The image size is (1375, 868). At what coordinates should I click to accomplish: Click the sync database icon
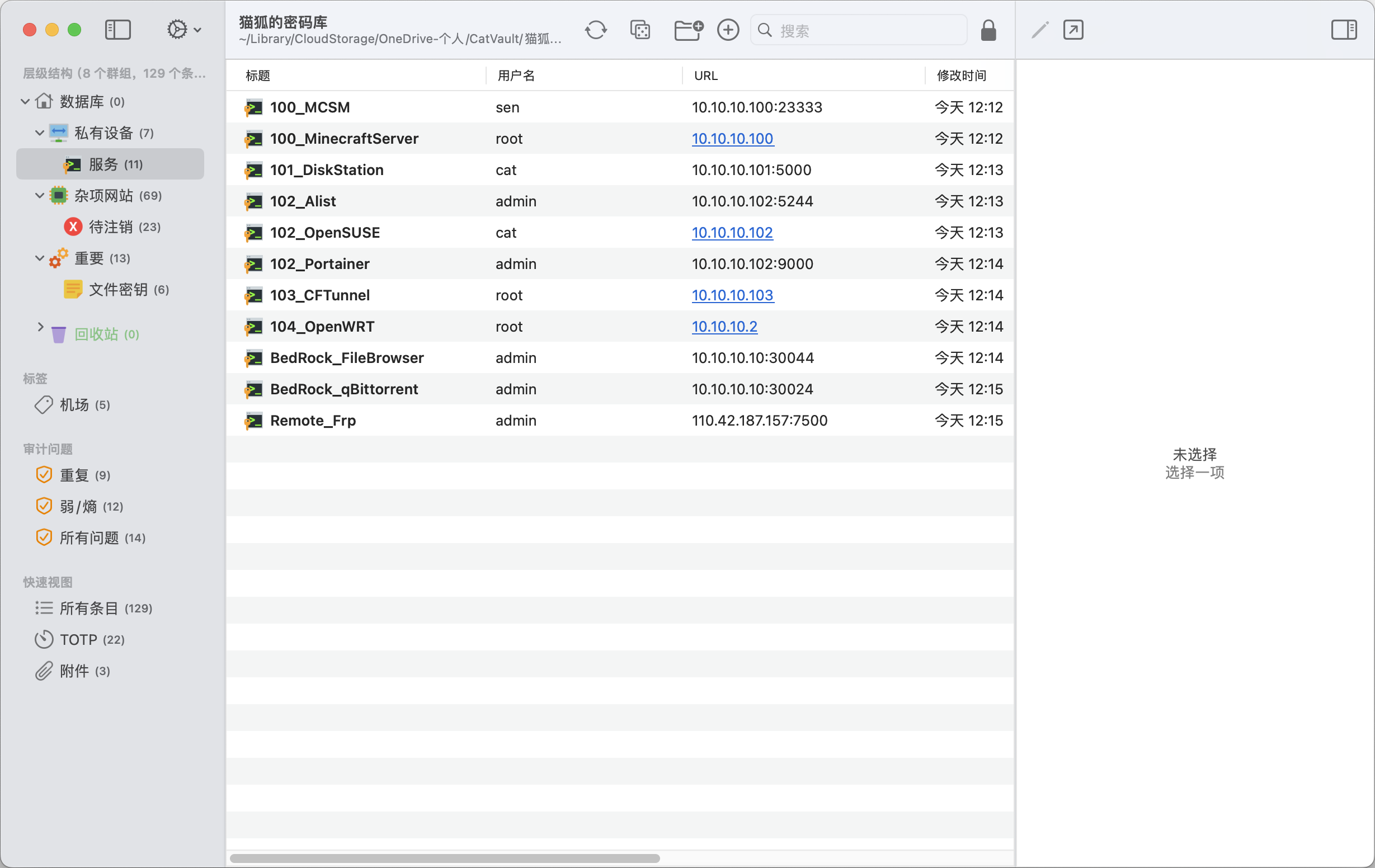click(596, 30)
